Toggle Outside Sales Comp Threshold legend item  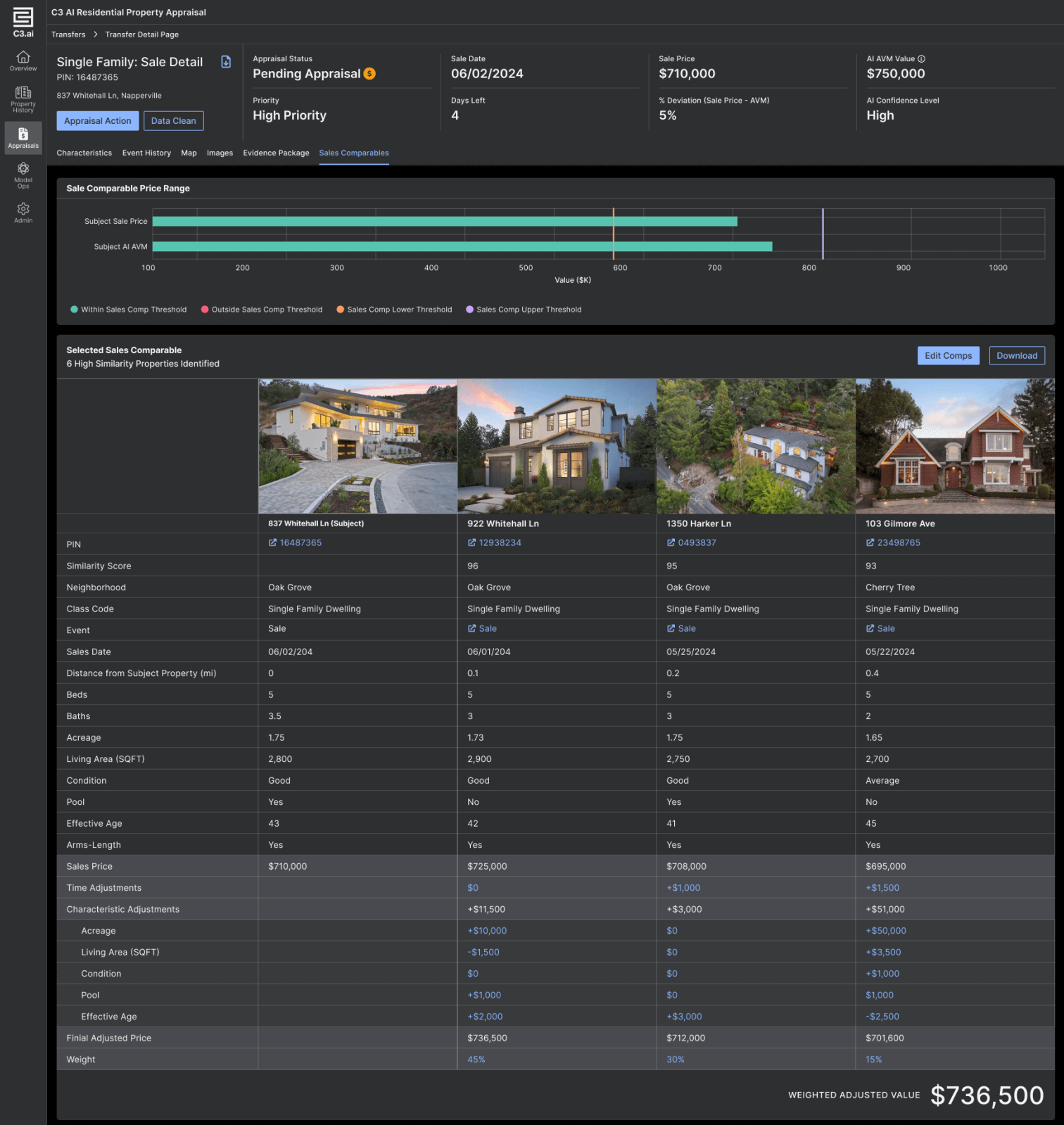tap(262, 310)
